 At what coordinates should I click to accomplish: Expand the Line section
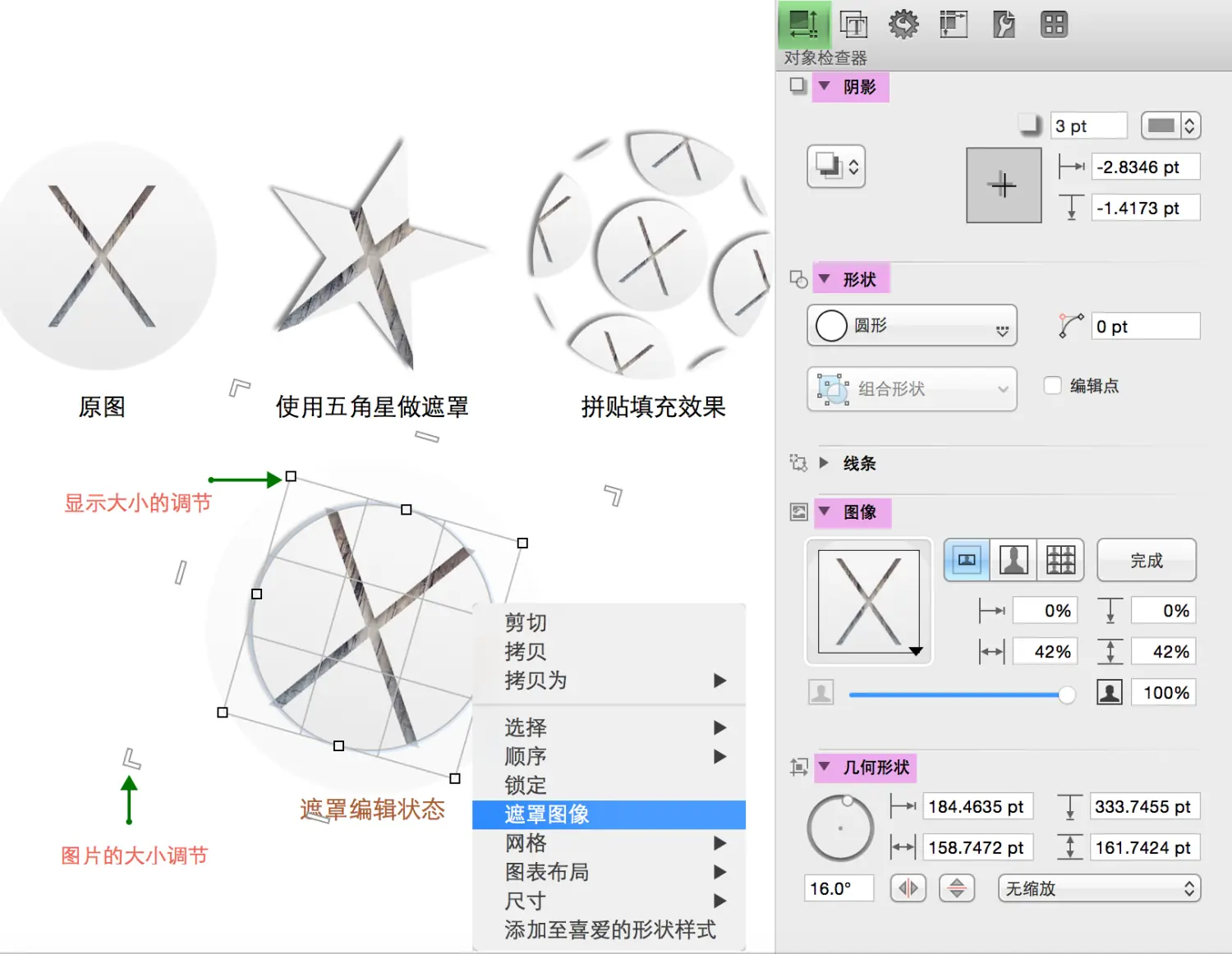[x=824, y=463]
